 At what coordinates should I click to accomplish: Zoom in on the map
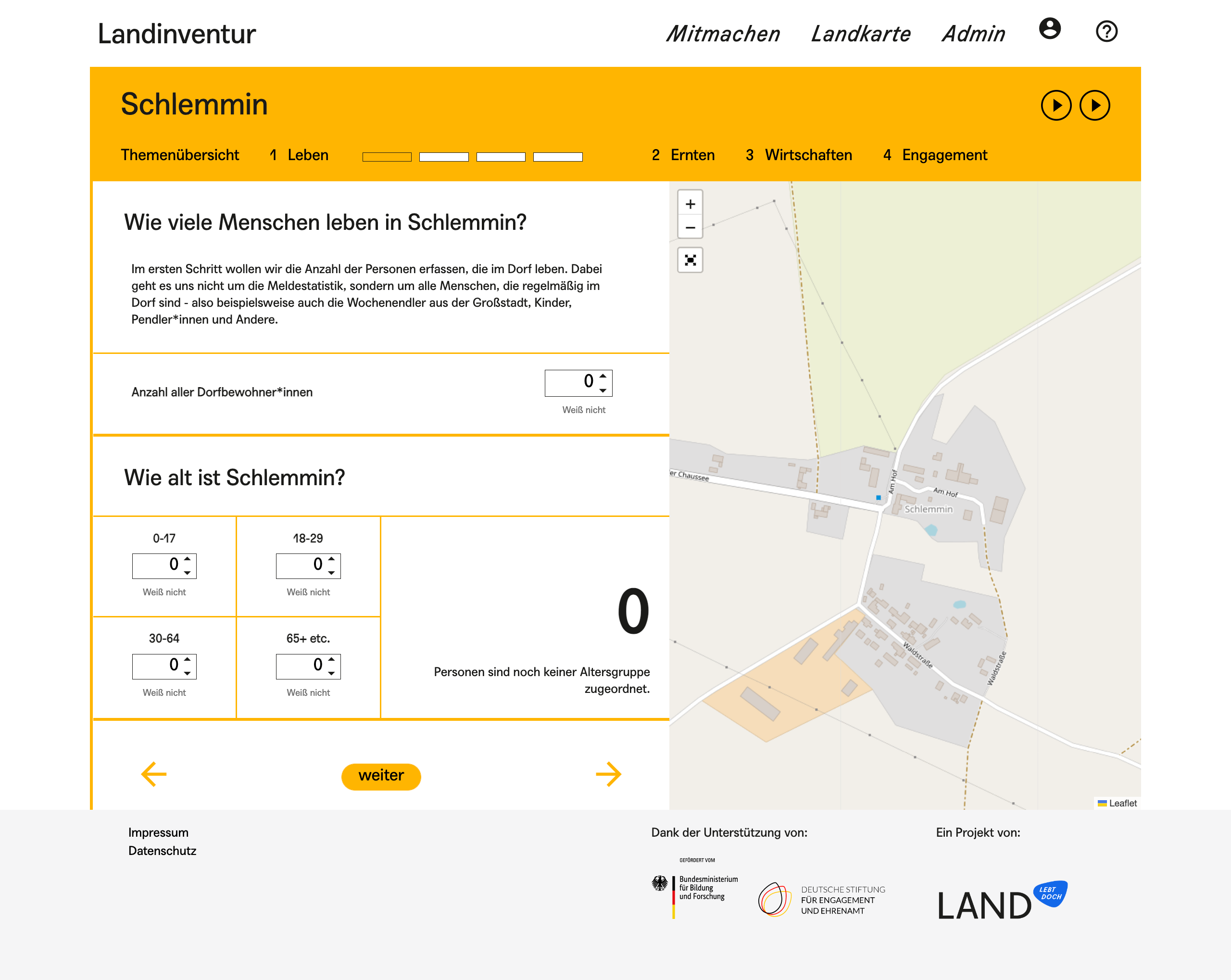[690, 204]
